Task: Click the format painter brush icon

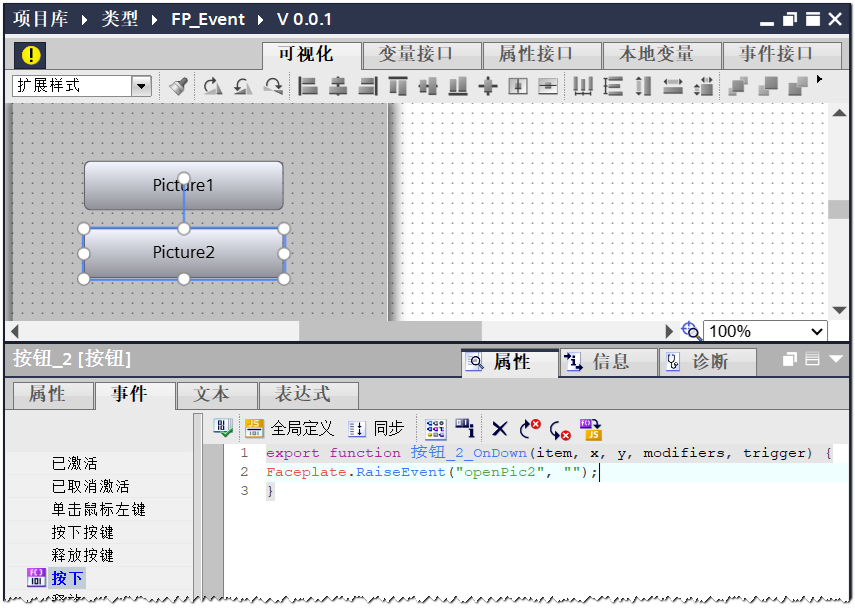Action: 179,86
